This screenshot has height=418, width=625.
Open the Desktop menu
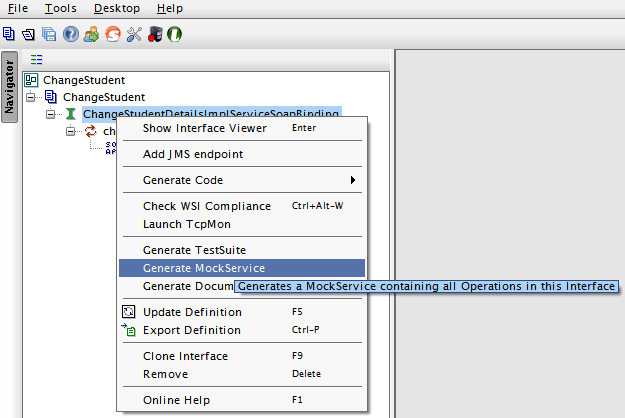tap(117, 8)
